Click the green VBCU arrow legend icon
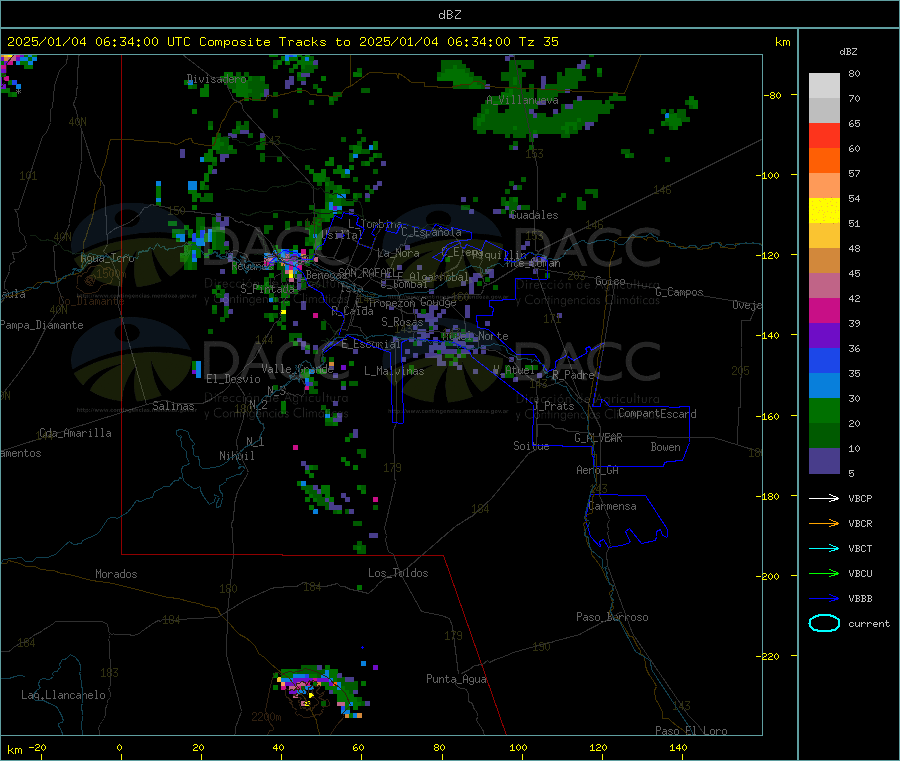 (824, 573)
